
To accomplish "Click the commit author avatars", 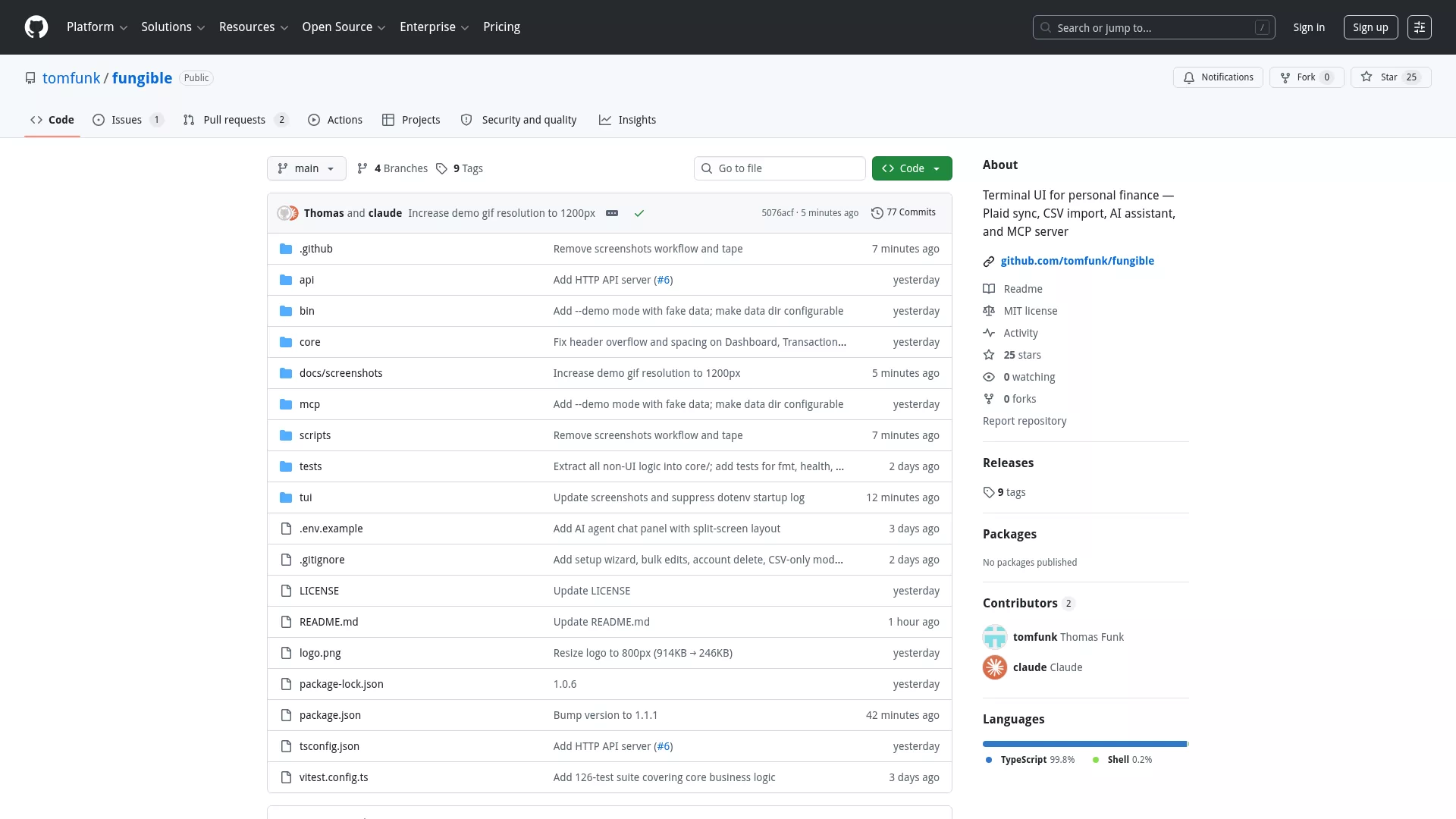I will (288, 213).
